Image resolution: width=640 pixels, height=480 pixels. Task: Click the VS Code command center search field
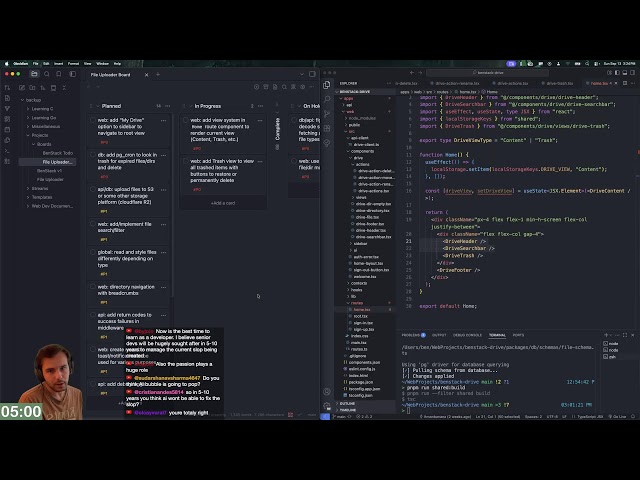[x=488, y=73]
